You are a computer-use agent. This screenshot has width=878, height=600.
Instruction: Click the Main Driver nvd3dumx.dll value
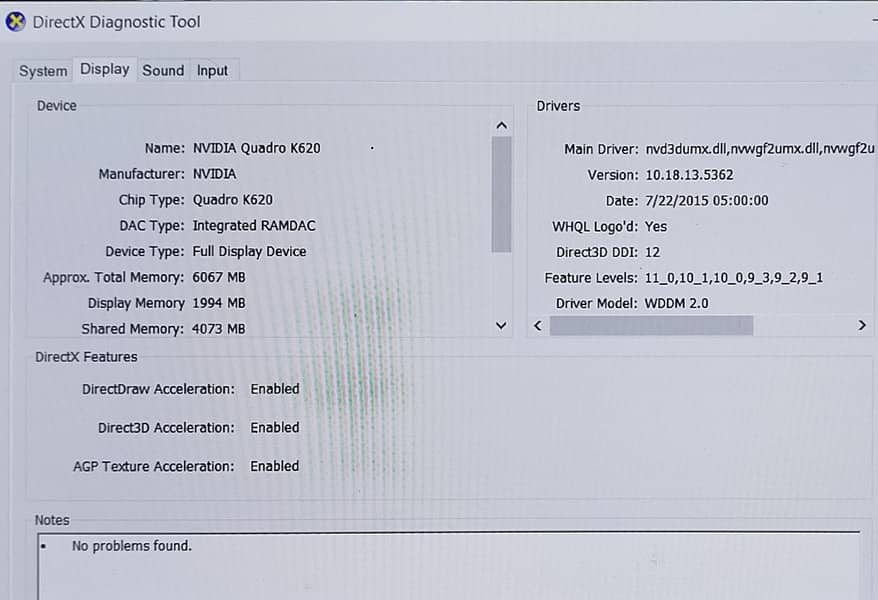(x=759, y=148)
